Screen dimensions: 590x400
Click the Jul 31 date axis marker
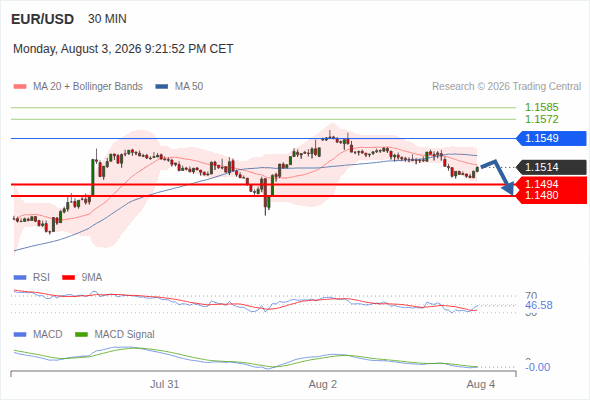pyautogui.click(x=164, y=384)
